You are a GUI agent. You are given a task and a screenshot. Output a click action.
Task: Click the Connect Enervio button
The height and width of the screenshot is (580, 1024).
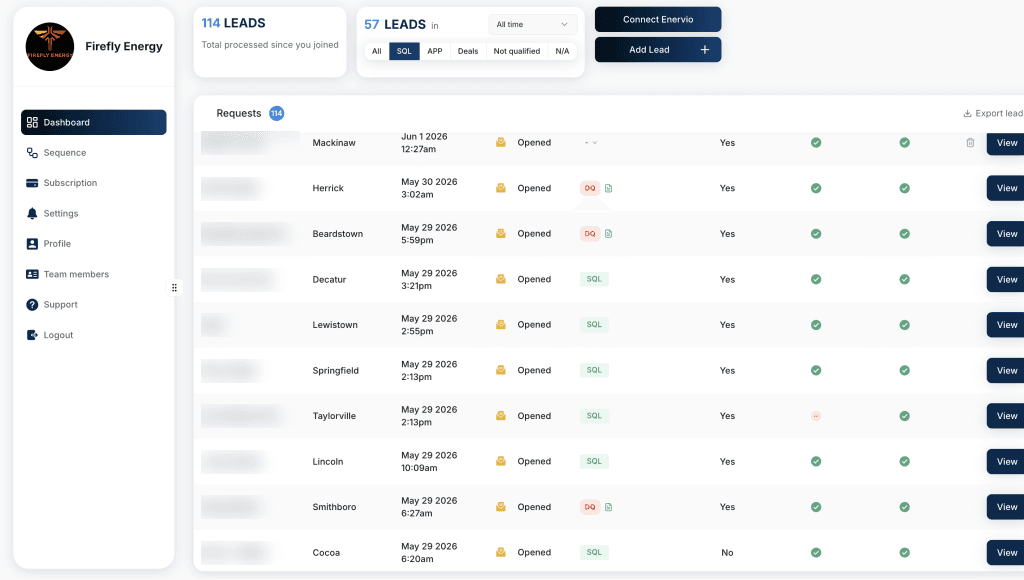click(658, 20)
